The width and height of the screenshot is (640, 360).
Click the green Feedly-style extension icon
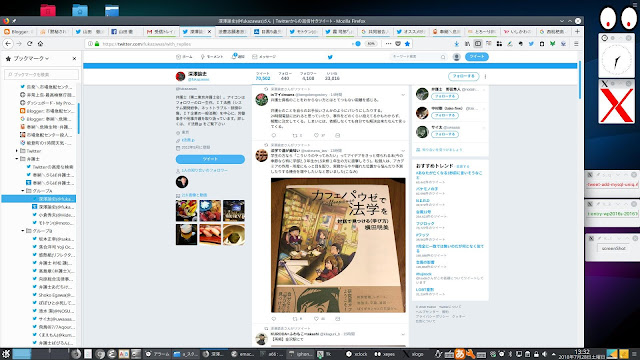pyautogui.click(x=552, y=44)
